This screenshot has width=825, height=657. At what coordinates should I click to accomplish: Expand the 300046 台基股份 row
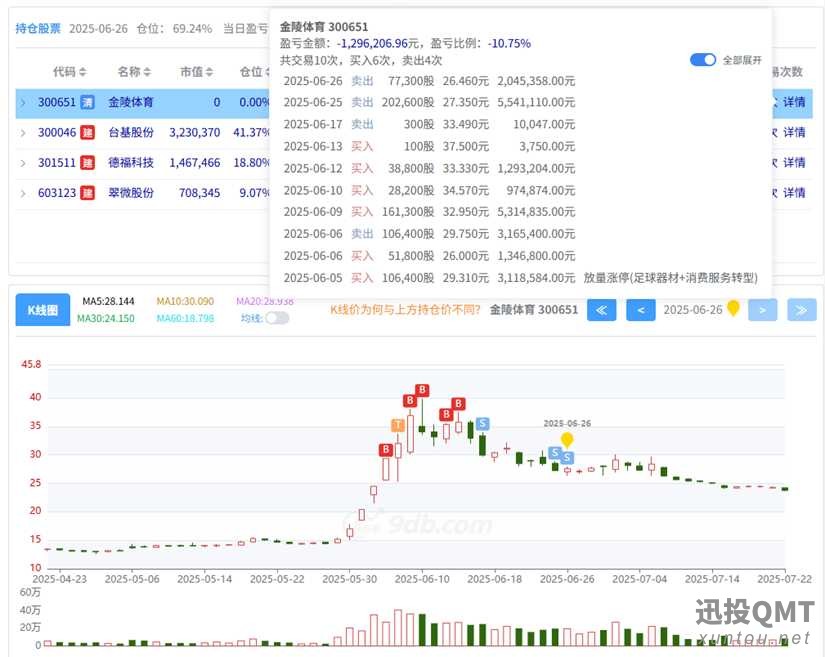coord(23,133)
